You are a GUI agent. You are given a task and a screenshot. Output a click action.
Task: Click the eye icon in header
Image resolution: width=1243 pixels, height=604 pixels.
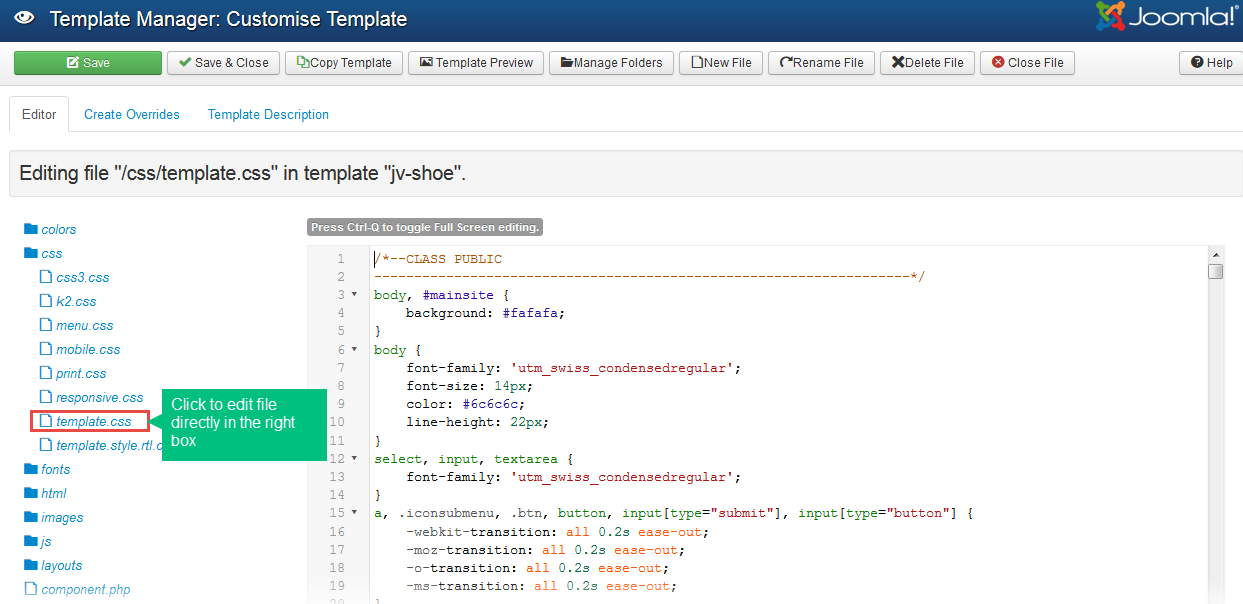[x=25, y=19]
